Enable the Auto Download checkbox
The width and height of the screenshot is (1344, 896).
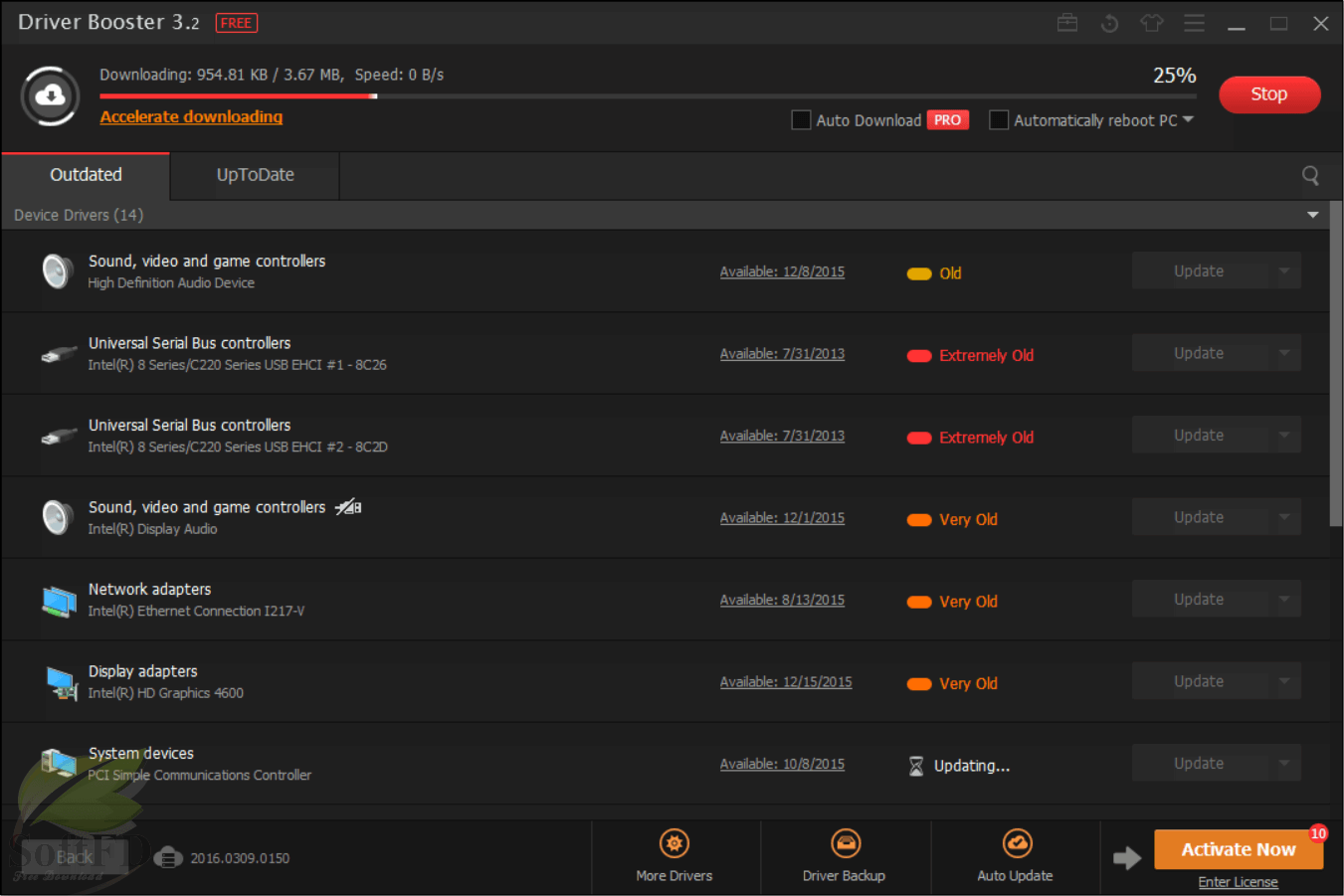[801, 120]
